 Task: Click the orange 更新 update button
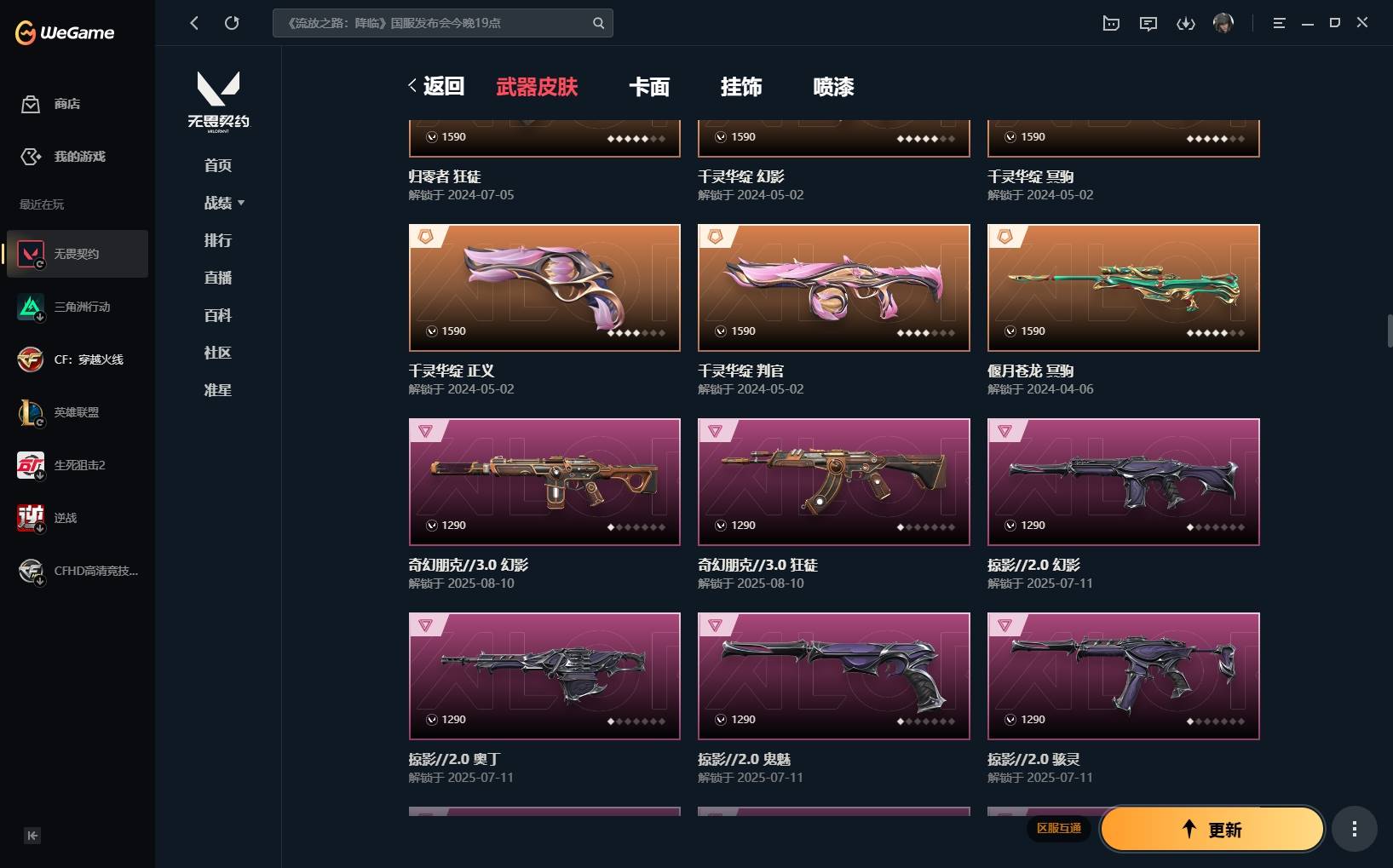[1212, 829]
